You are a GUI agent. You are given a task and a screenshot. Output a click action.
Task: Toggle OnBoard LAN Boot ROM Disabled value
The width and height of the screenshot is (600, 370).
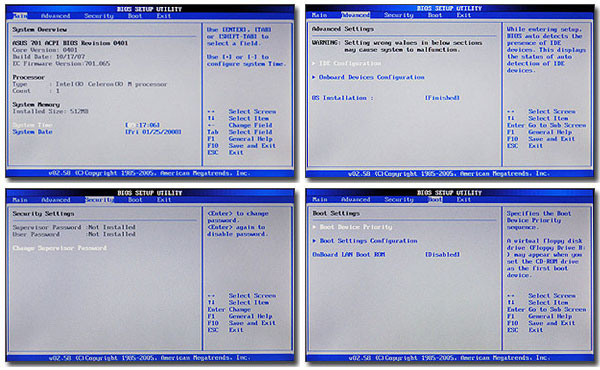tap(442, 254)
